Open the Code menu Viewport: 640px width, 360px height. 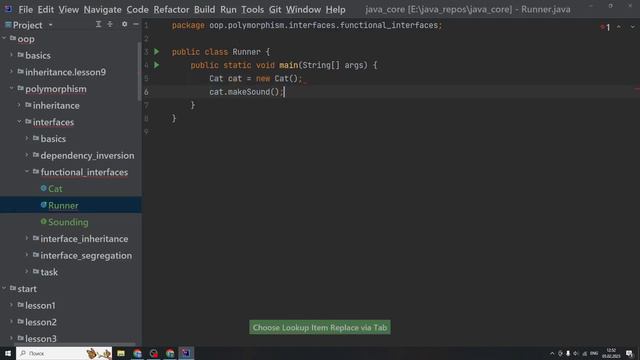137,9
